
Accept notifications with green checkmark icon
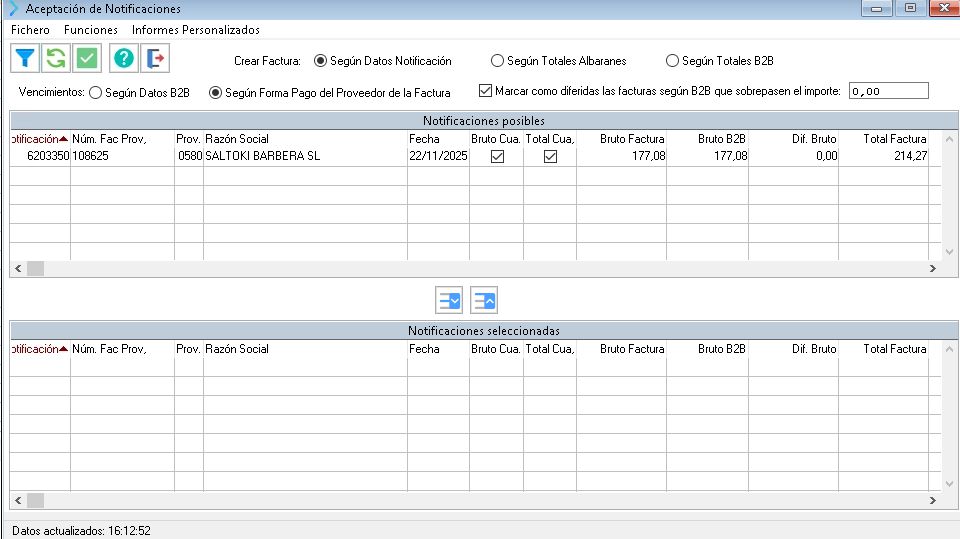tap(87, 59)
